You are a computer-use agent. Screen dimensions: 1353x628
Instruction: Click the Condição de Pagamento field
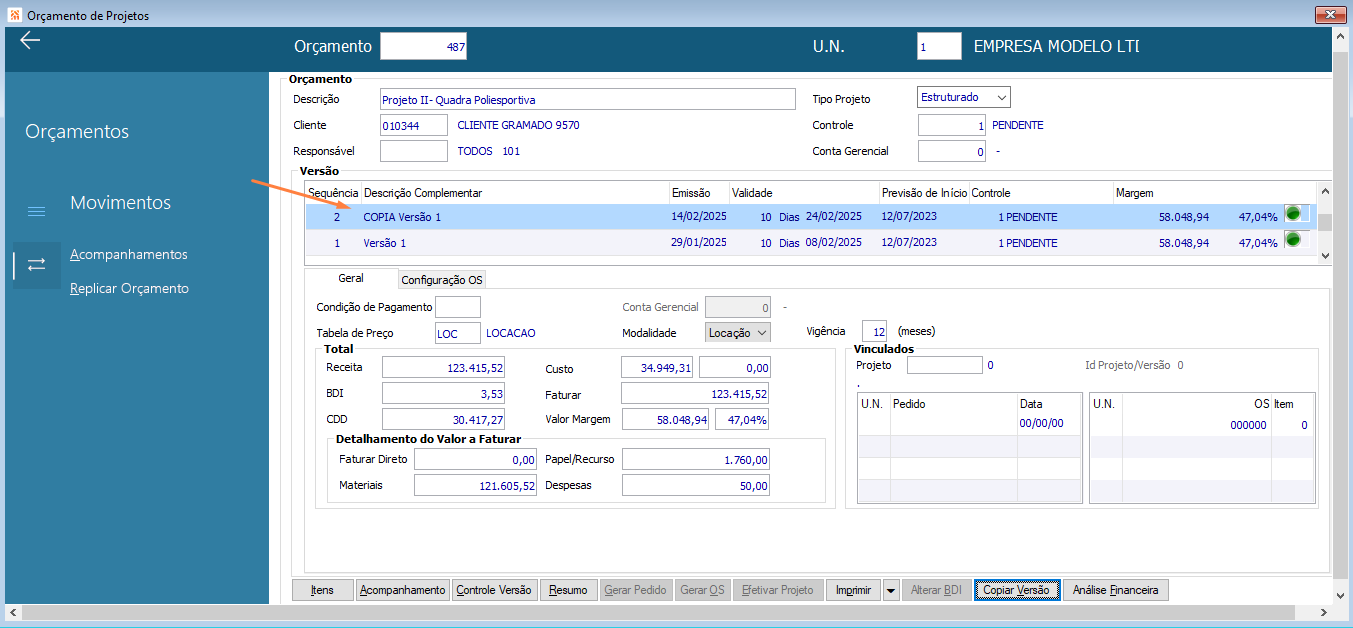(x=458, y=307)
